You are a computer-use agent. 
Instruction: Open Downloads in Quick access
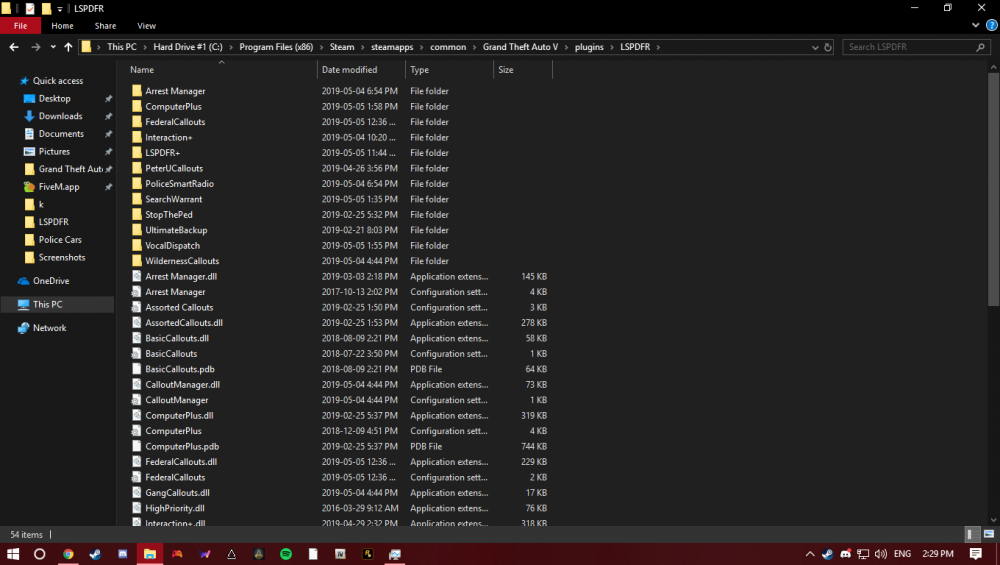point(60,116)
